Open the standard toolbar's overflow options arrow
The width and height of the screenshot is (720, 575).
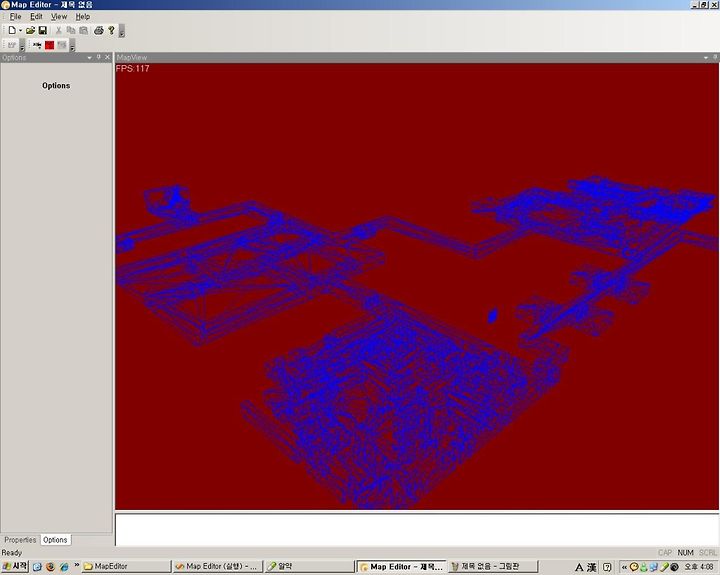122,31
